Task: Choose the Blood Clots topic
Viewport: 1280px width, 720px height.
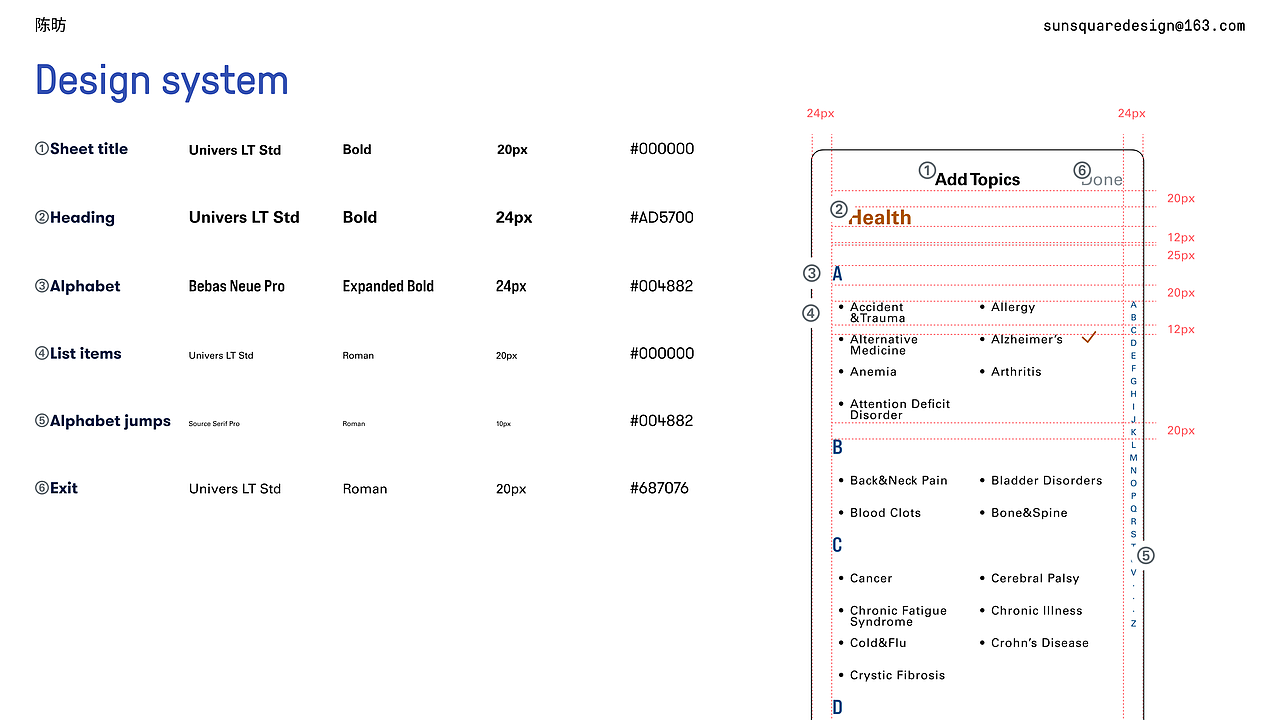Action: pyautogui.click(x=885, y=512)
